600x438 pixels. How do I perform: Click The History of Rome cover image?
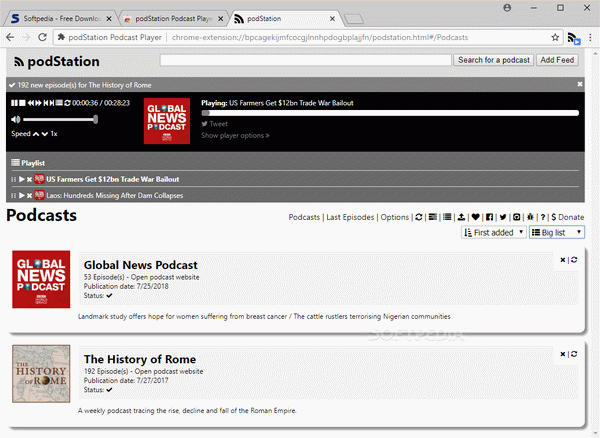[x=41, y=374]
